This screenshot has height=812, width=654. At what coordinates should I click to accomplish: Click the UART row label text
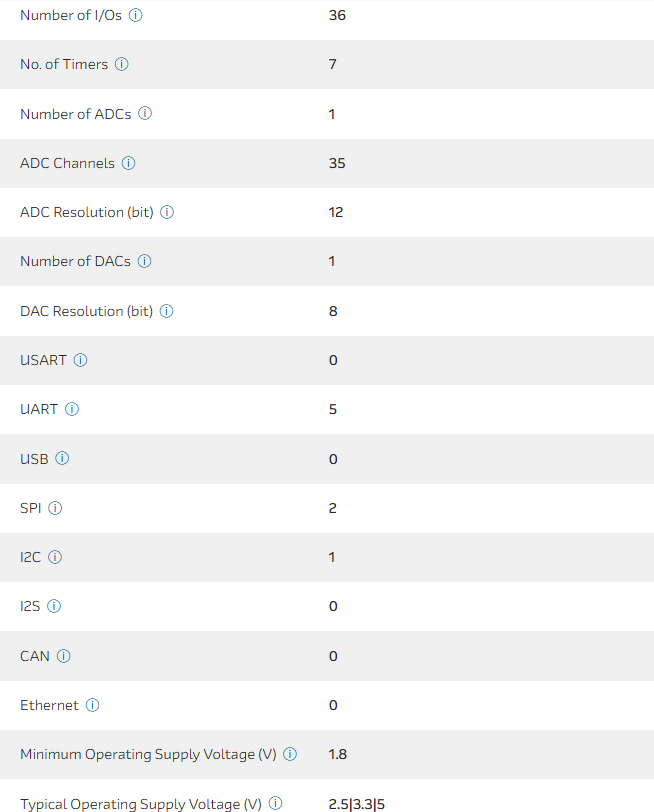click(x=39, y=409)
